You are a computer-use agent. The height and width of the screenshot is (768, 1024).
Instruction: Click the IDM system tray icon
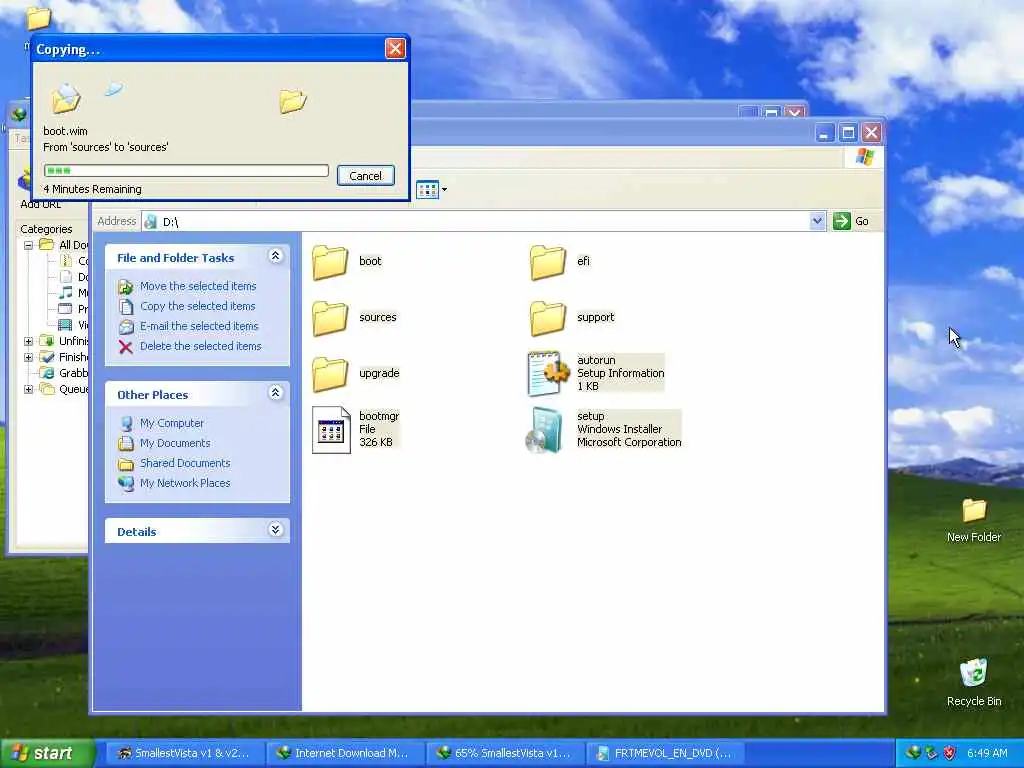(913, 753)
